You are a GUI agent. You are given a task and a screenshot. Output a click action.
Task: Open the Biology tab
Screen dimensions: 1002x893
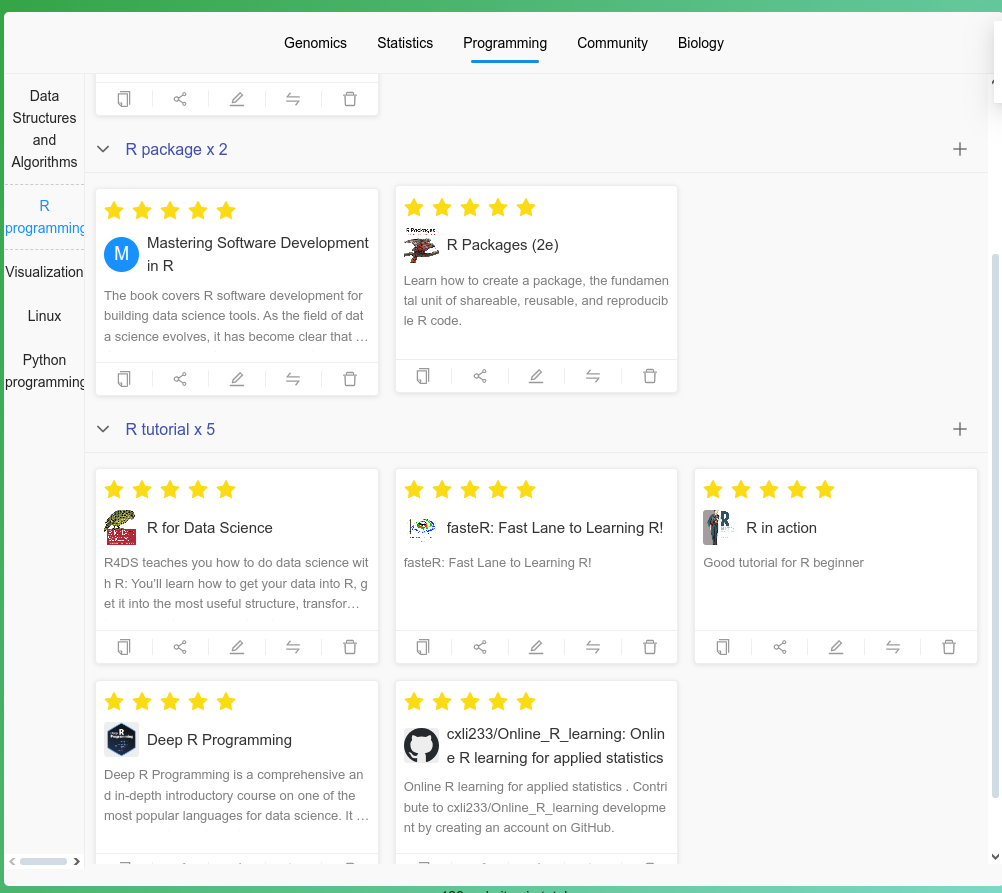coord(701,43)
